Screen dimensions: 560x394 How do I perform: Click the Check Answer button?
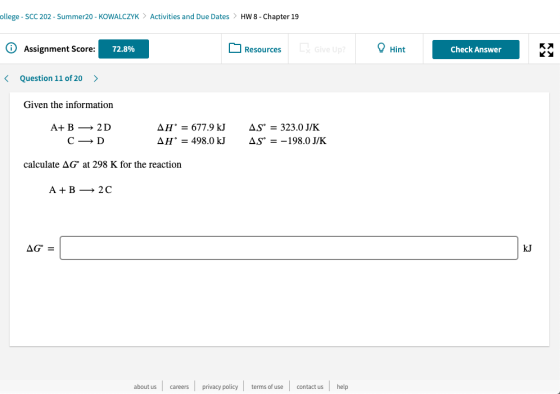tap(476, 50)
